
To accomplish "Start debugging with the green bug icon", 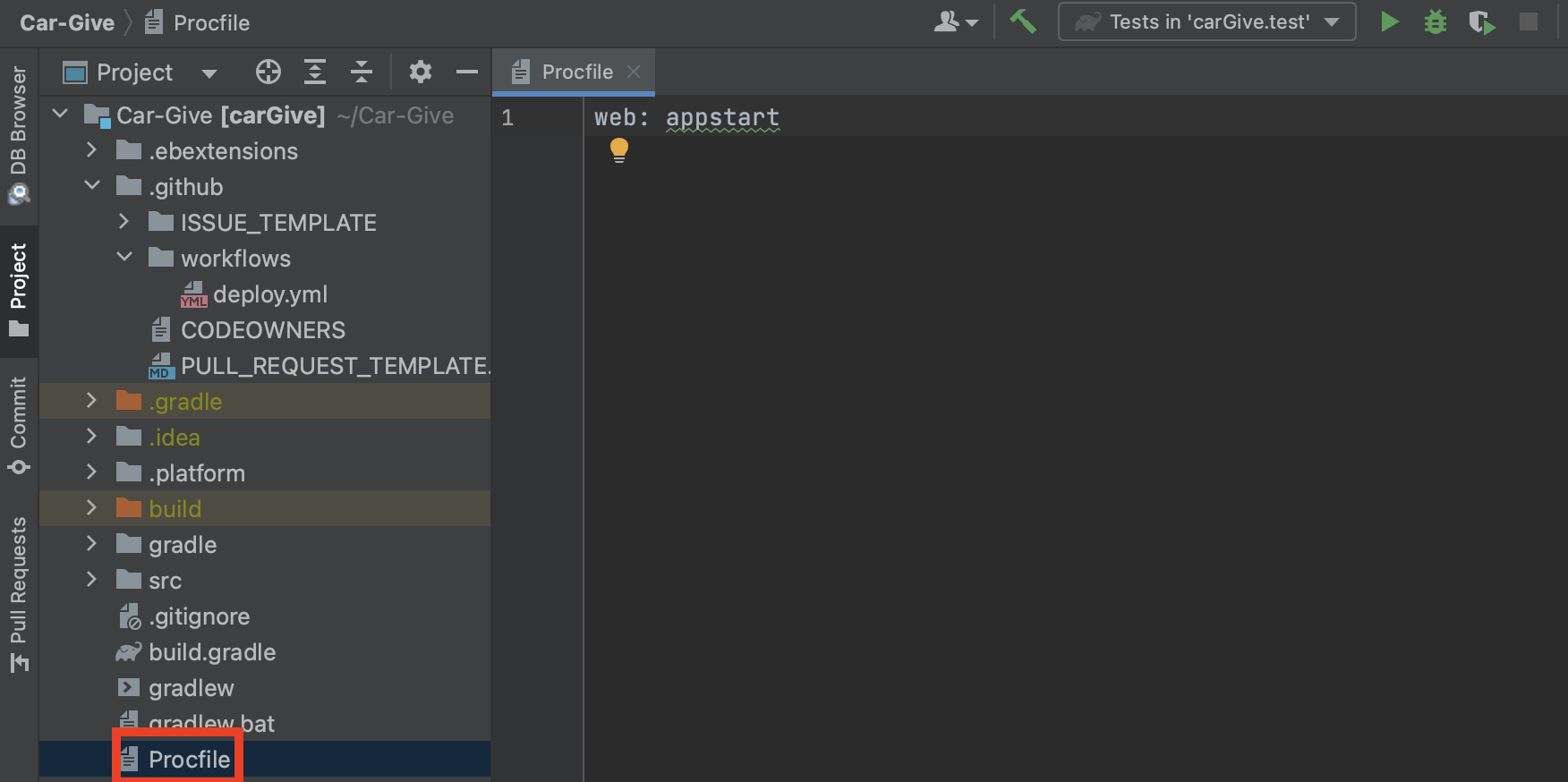I will click(x=1436, y=21).
